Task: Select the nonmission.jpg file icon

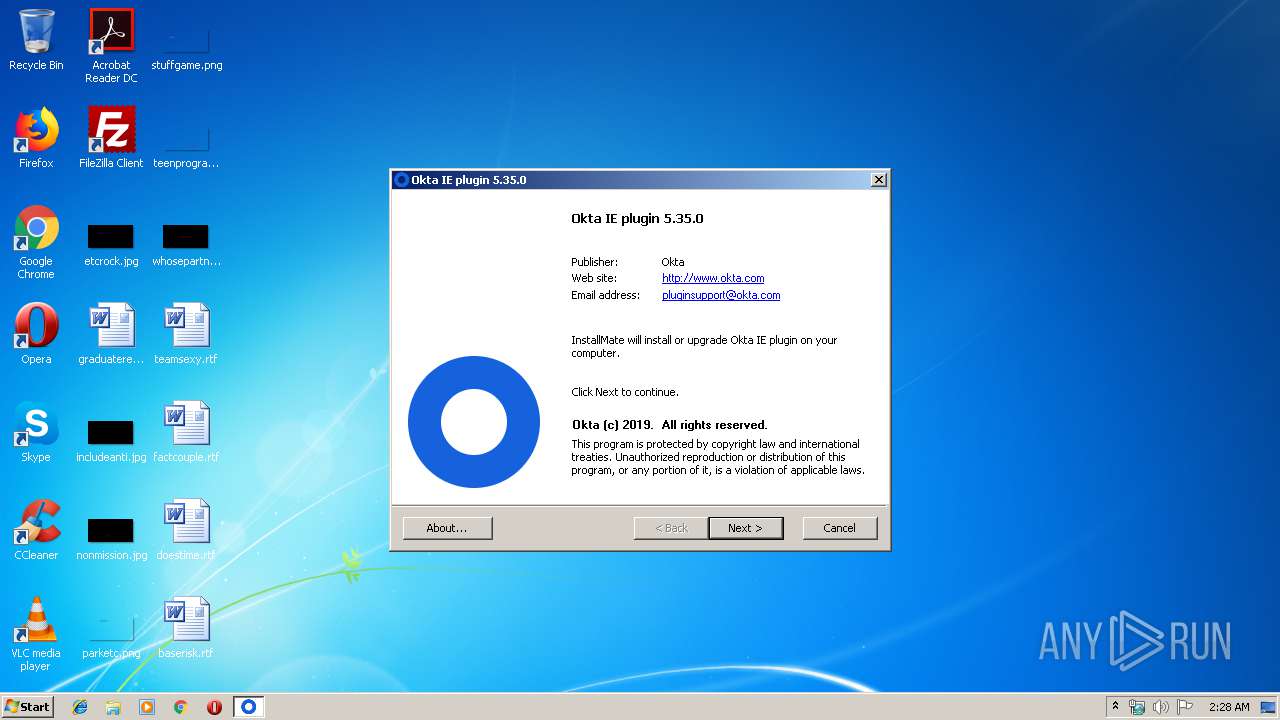Action: click(111, 538)
